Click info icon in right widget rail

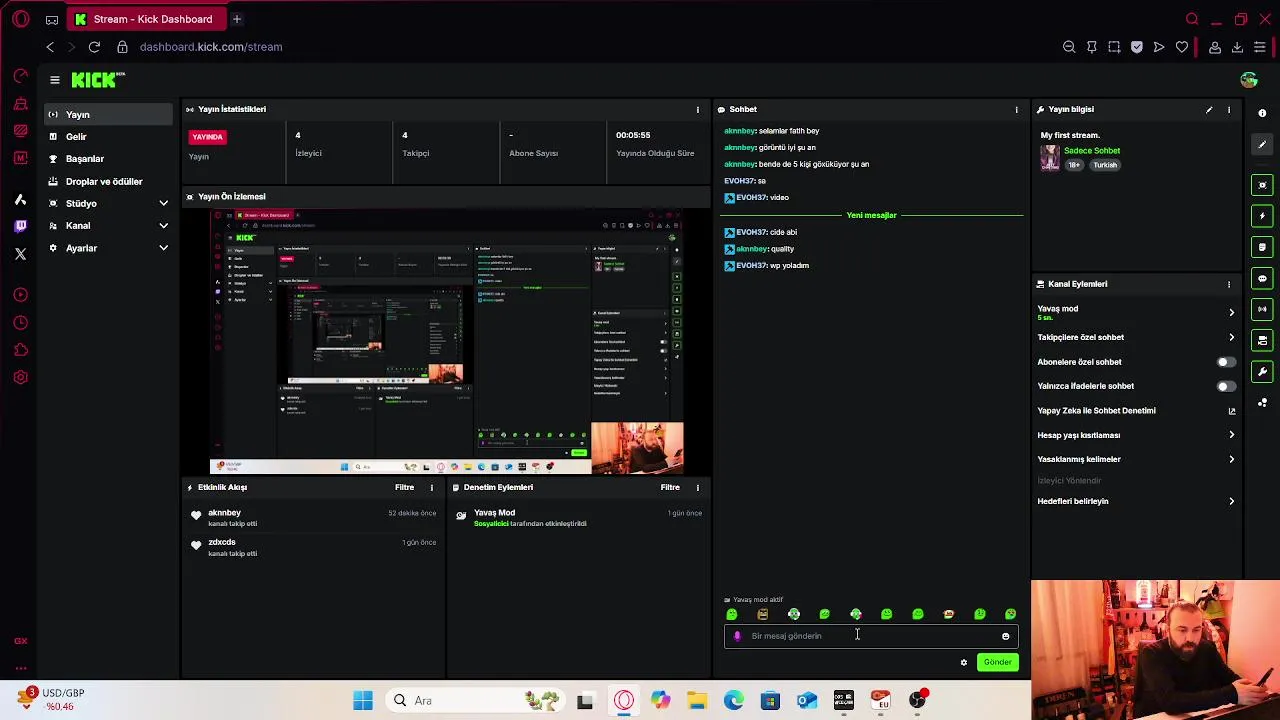(x=1262, y=113)
